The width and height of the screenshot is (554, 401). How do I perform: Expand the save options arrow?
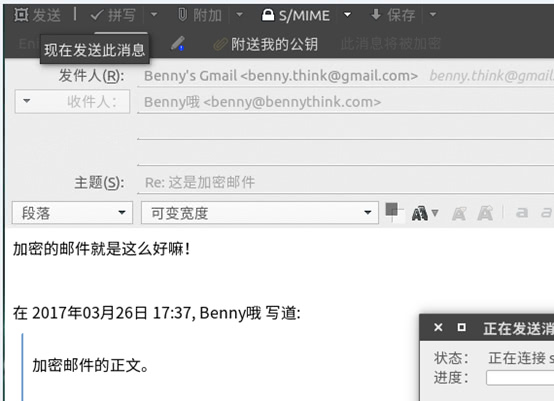[433, 15]
